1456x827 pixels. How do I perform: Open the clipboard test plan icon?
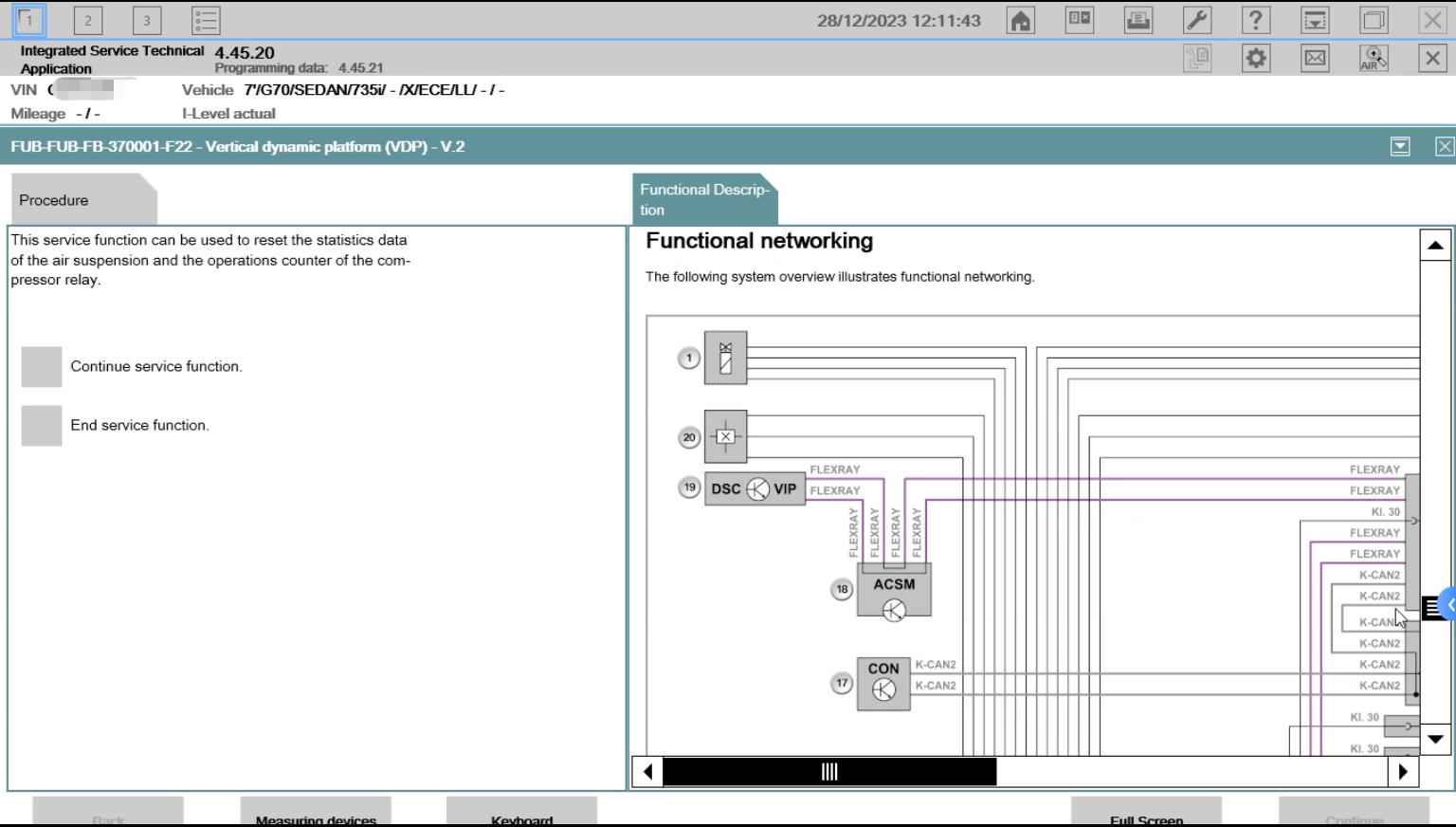[1197, 59]
